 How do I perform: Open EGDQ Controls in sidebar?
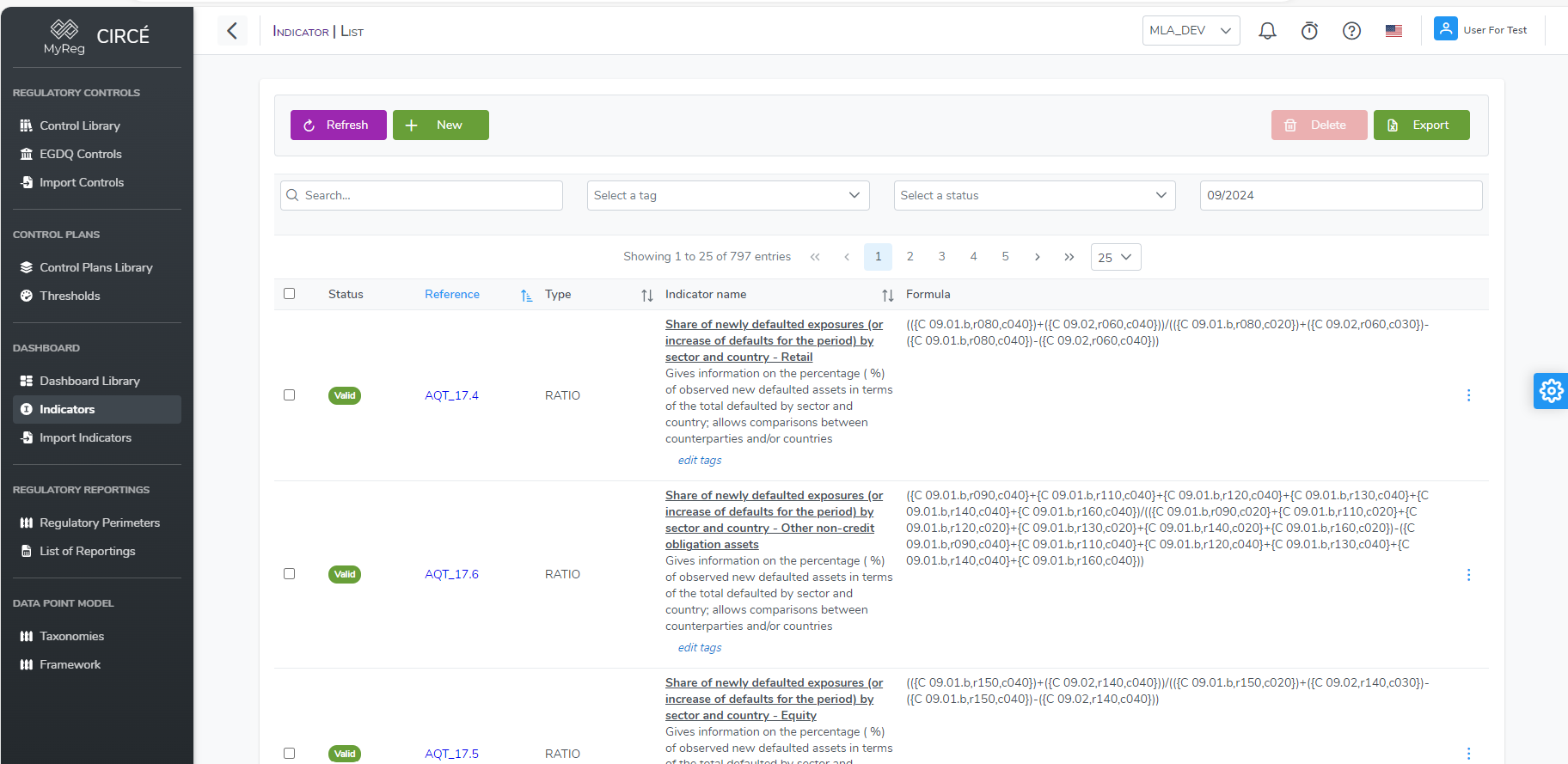coord(97,154)
